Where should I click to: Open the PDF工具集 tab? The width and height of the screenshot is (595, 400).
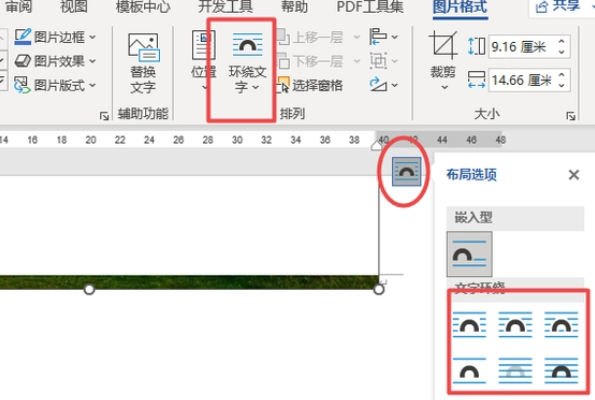[370, 6]
